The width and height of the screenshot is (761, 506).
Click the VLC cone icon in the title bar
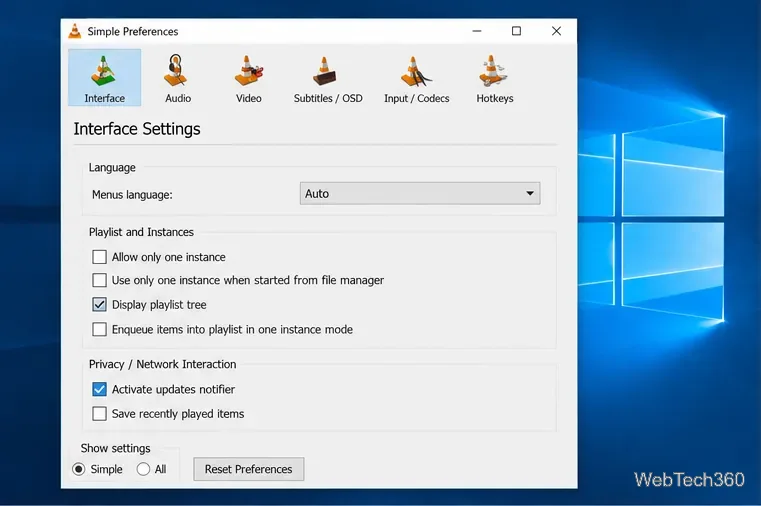click(x=75, y=32)
